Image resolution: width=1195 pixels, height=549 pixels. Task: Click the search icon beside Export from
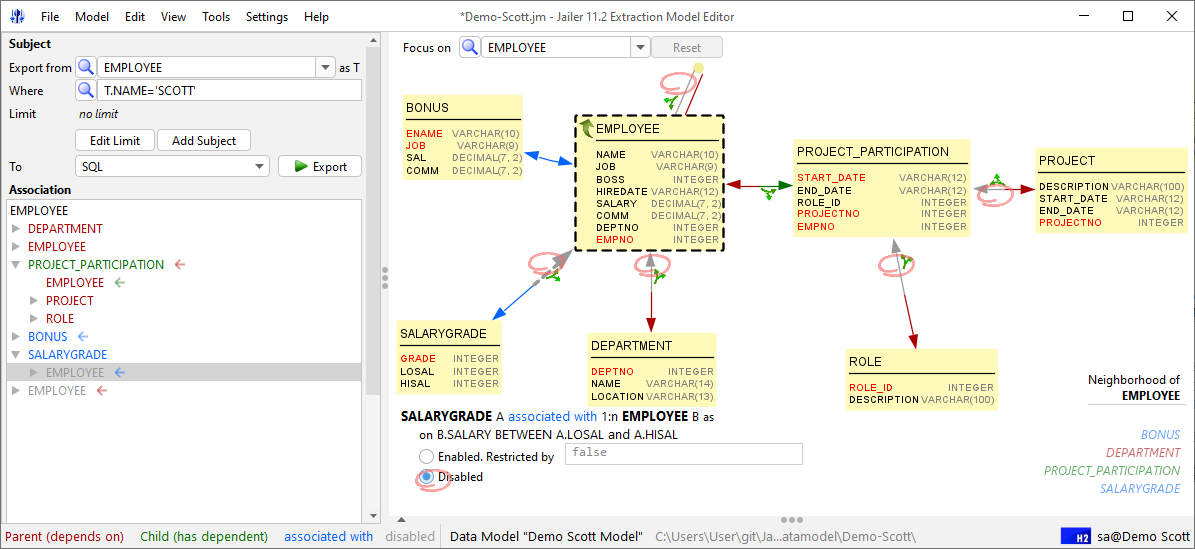click(x=85, y=67)
